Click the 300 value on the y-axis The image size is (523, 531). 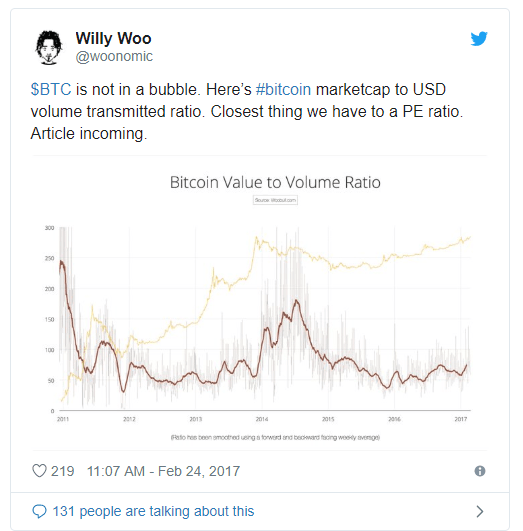(x=49, y=228)
